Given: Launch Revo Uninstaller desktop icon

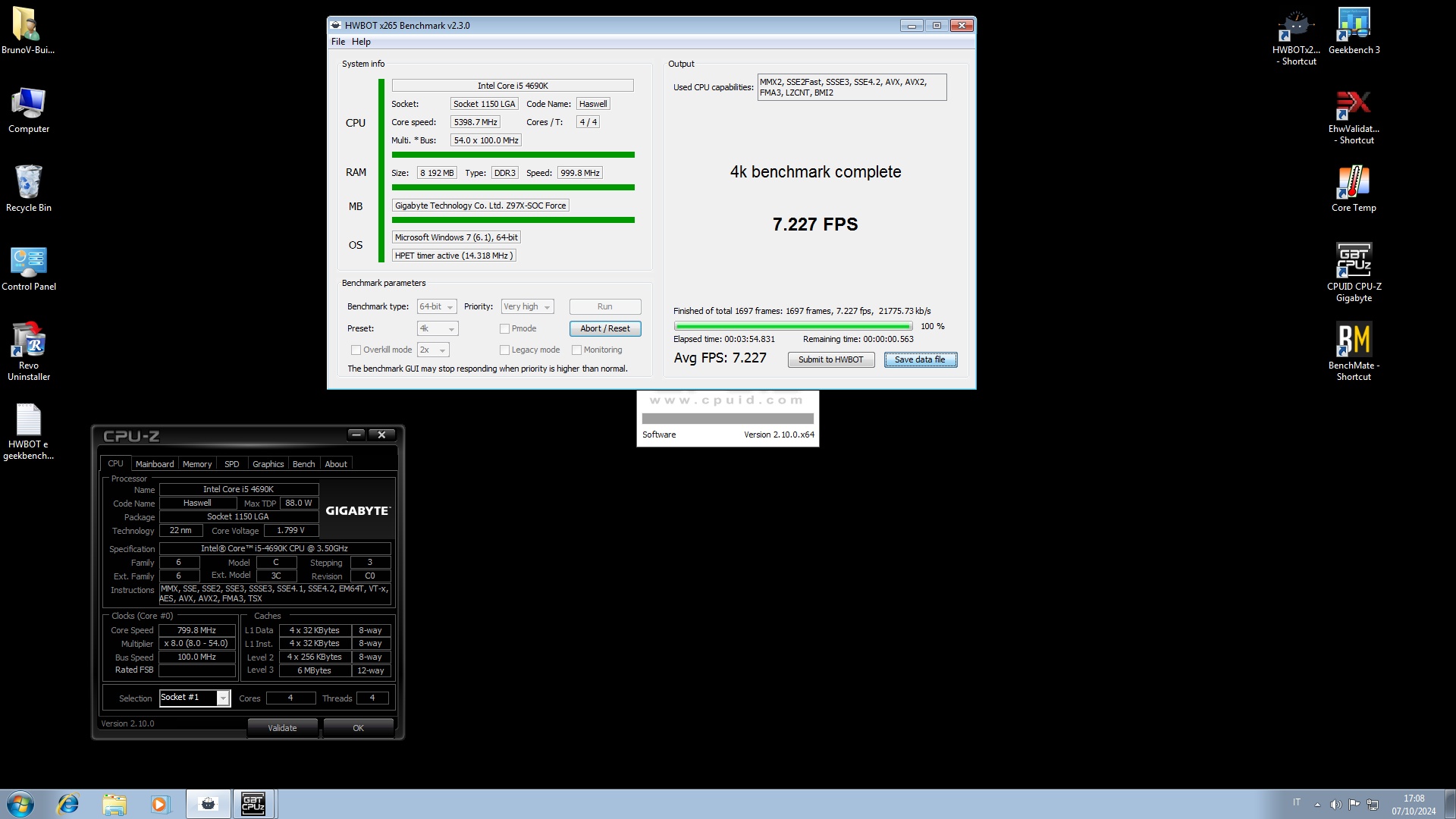Looking at the screenshot, I should pos(28,350).
